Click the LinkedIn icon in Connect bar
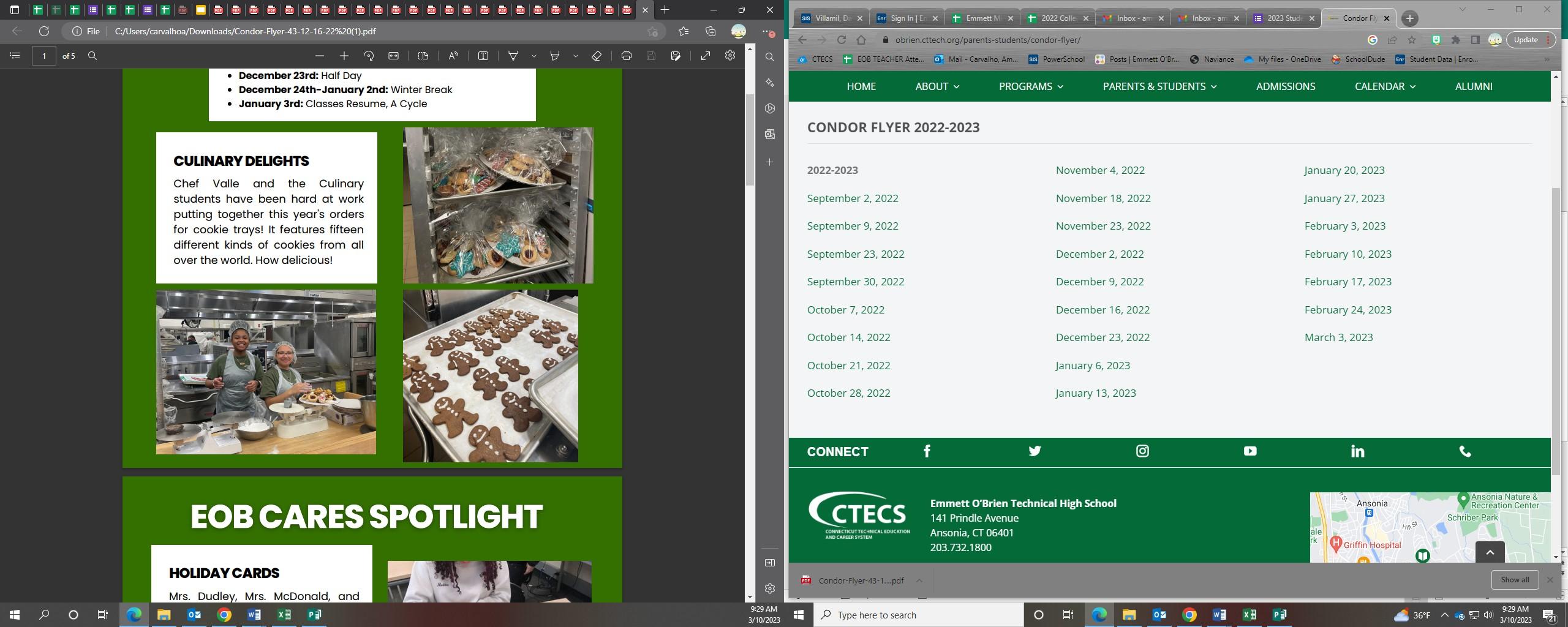Screen dimensions: 1568x627 pyautogui.click(x=1358, y=451)
